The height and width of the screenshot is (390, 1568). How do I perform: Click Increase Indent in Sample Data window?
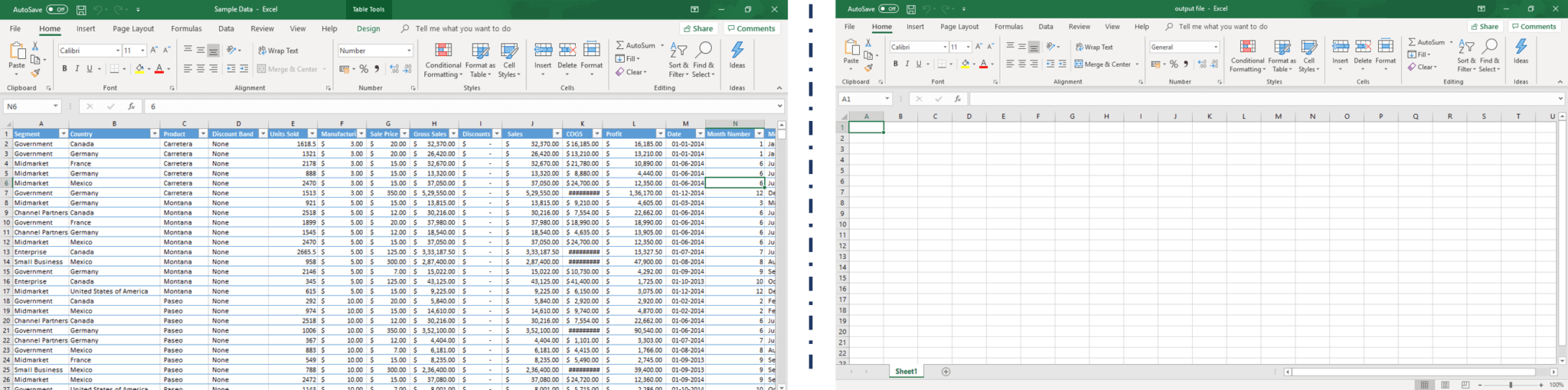point(243,69)
